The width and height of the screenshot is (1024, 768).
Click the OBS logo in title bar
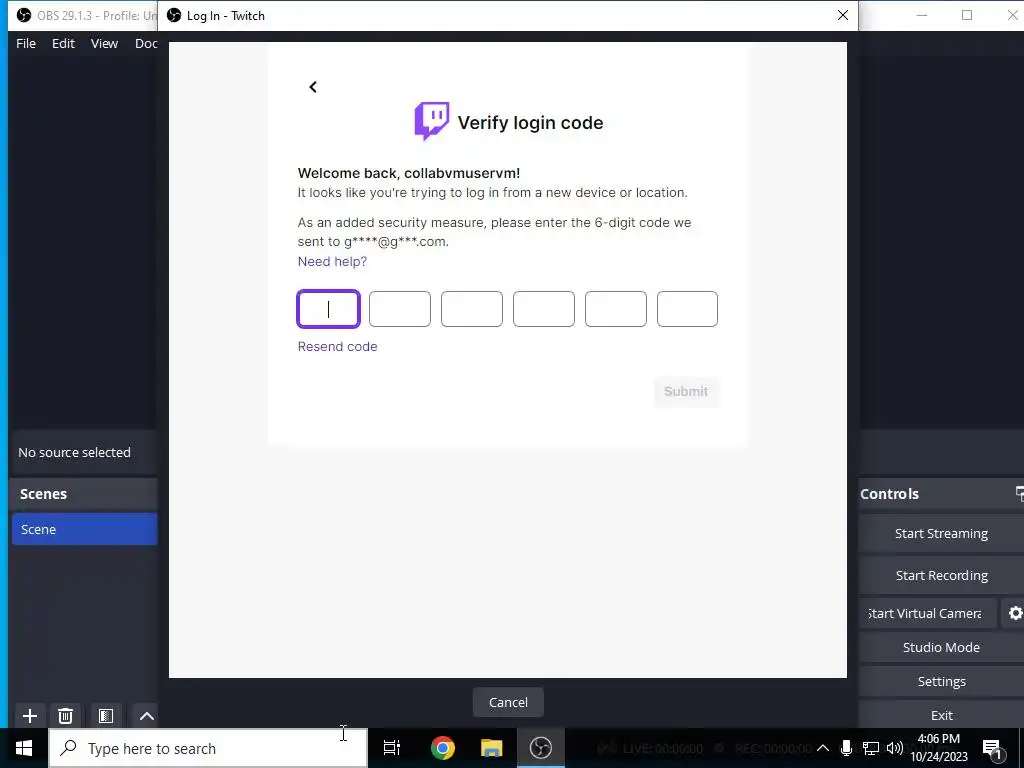pyautogui.click(x=24, y=15)
